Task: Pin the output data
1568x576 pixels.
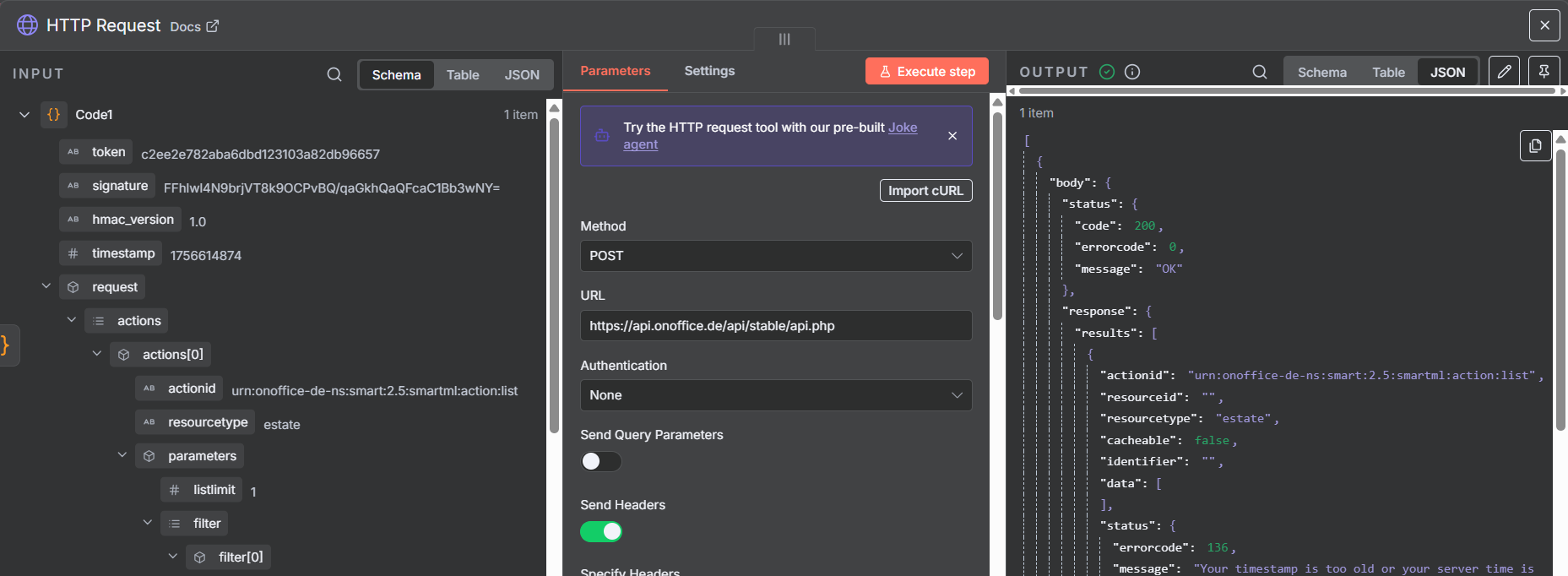Action: pos(1544,72)
